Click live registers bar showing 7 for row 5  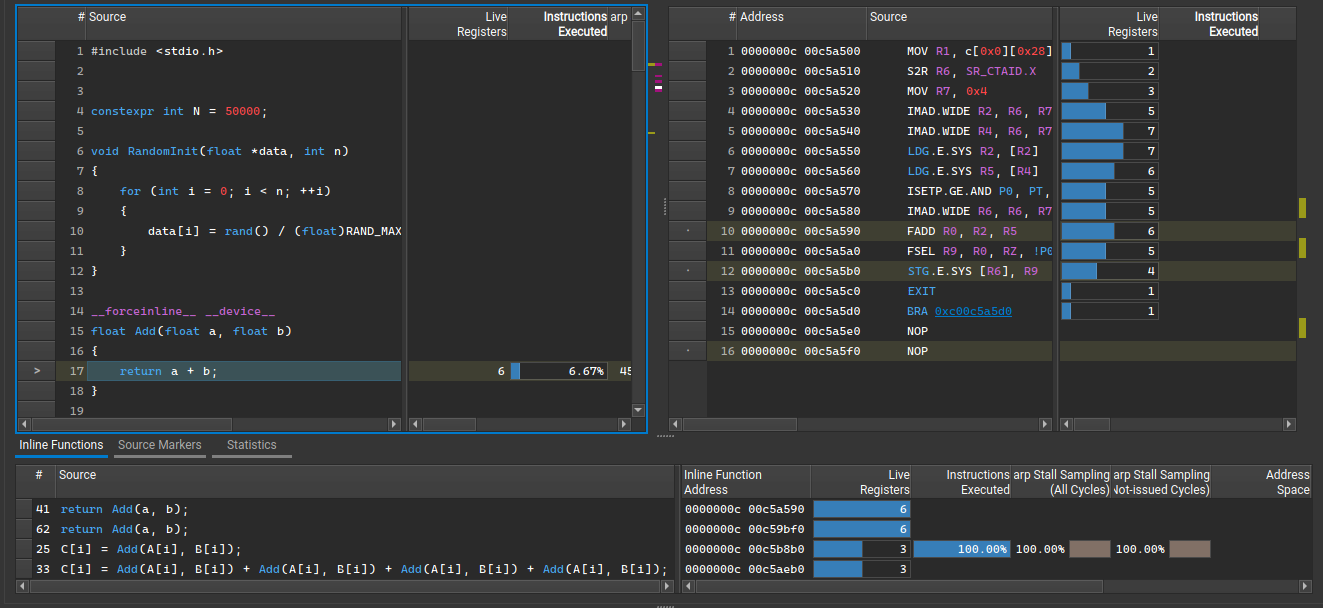pyautogui.click(x=1110, y=131)
